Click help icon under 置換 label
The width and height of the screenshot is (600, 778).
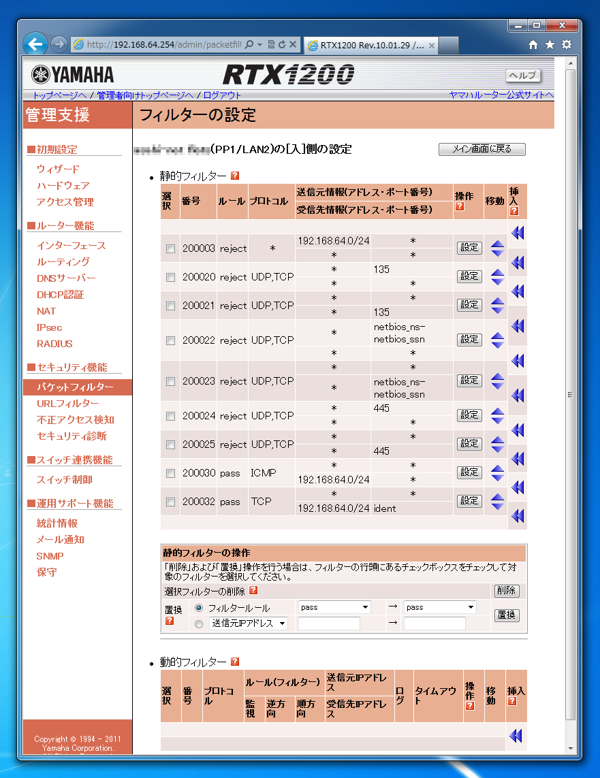tap(170, 621)
